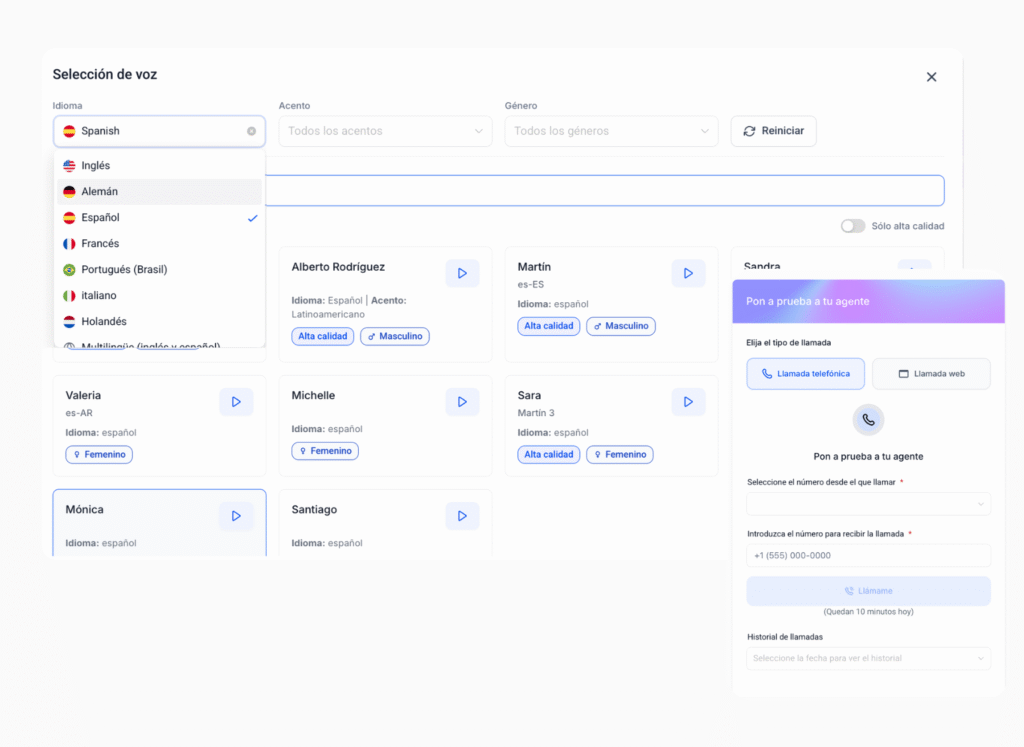Switch to Llamada web call type
Viewport: 1024px width, 747px height.
[931, 374]
